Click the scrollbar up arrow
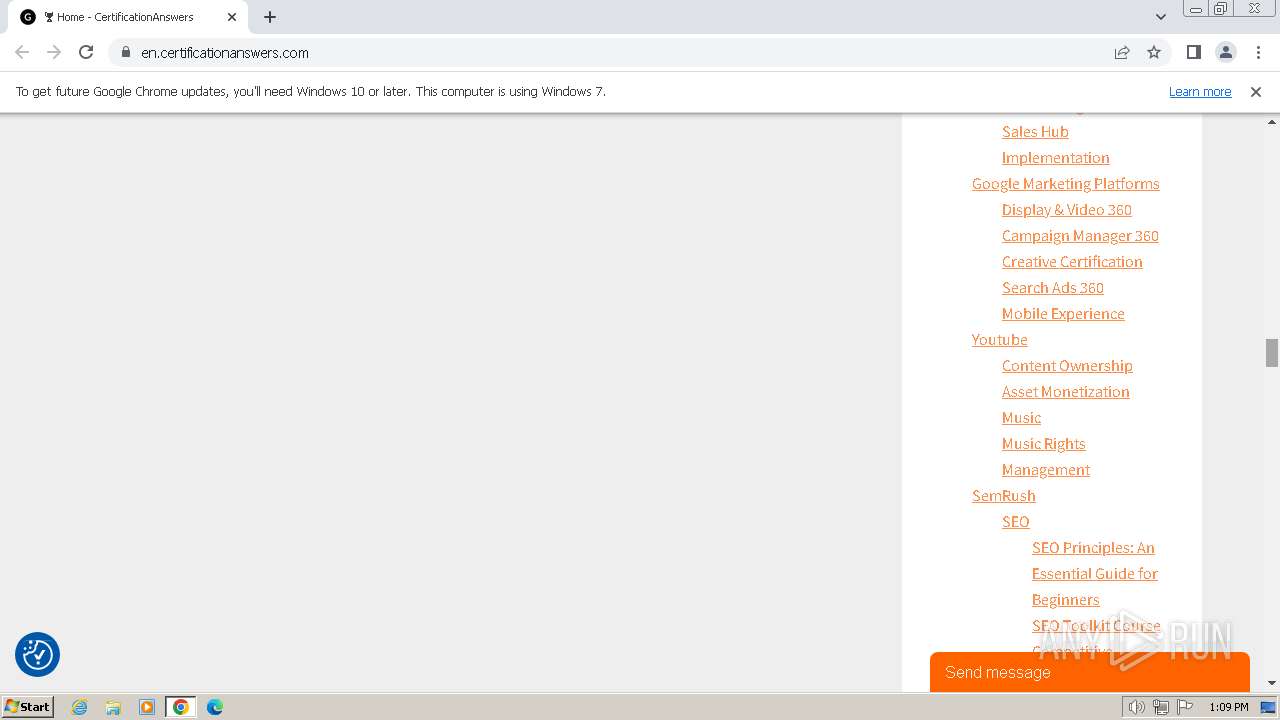Viewport: 1280px width, 720px height. point(1272,121)
